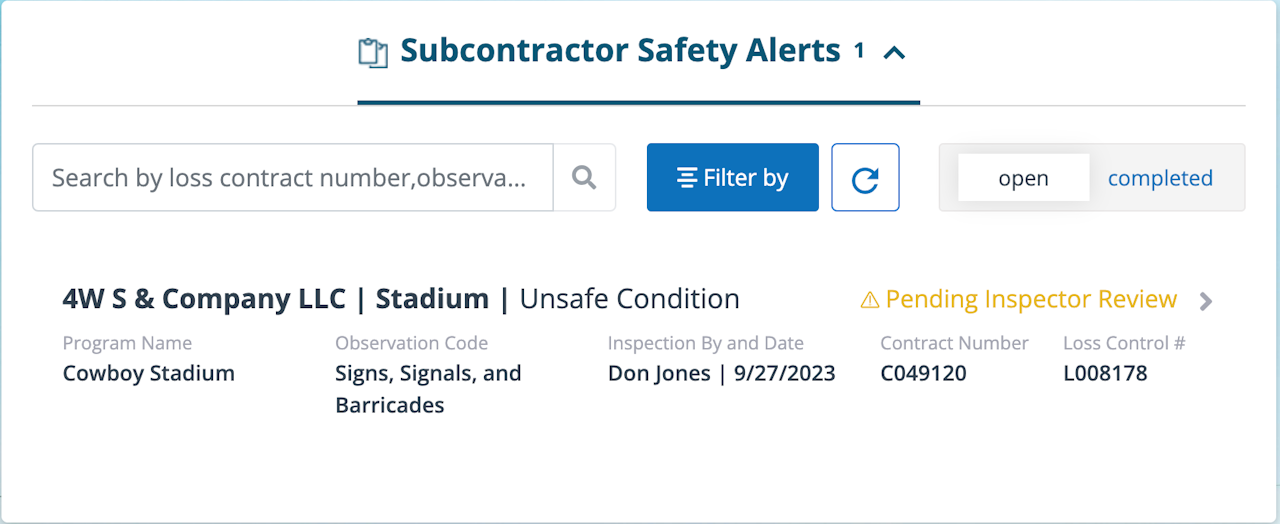Switch the status toggle to open
Viewport: 1280px width, 524px height.
click(x=1023, y=178)
